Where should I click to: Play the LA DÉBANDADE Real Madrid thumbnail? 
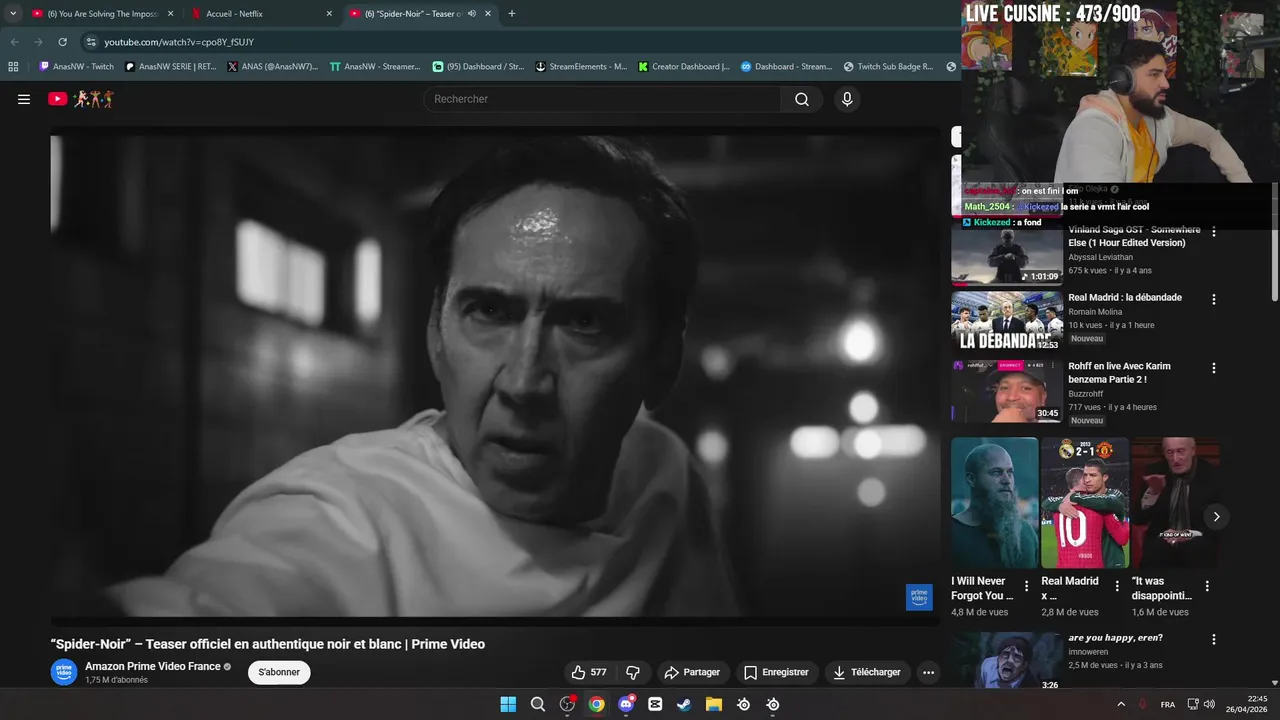click(x=1007, y=321)
